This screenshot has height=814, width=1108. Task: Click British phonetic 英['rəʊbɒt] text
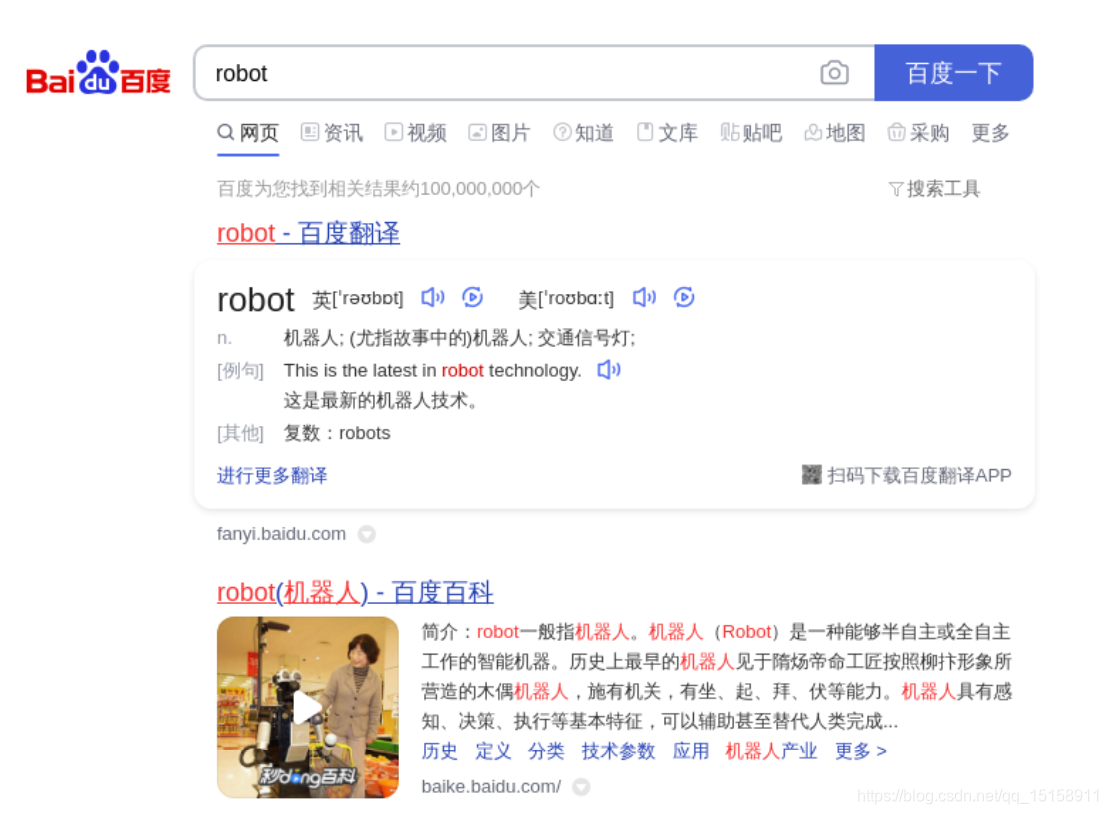click(x=358, y=299)
